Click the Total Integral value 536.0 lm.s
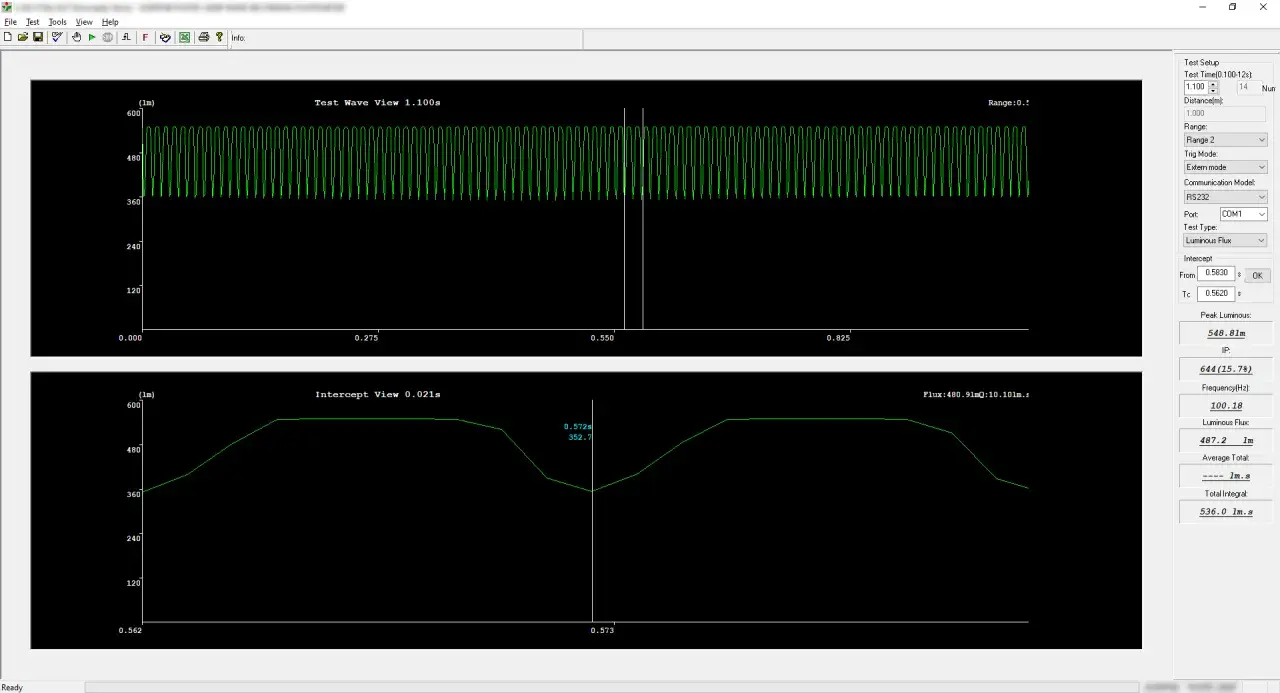 point(1226,511)
